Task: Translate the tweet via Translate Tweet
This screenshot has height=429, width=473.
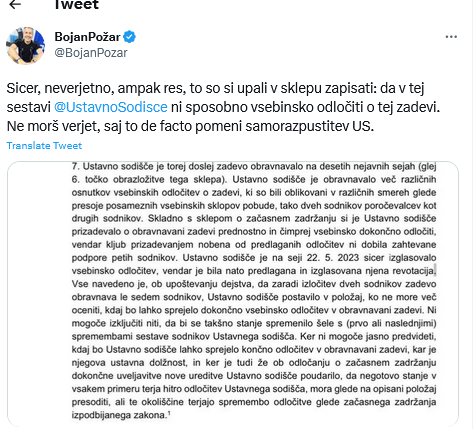Action: coord(44,146)
